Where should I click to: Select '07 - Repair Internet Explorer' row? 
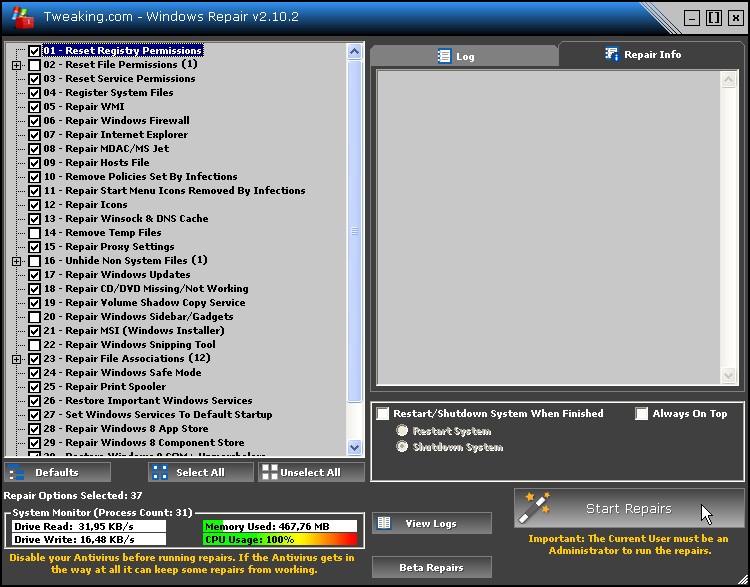115,135
